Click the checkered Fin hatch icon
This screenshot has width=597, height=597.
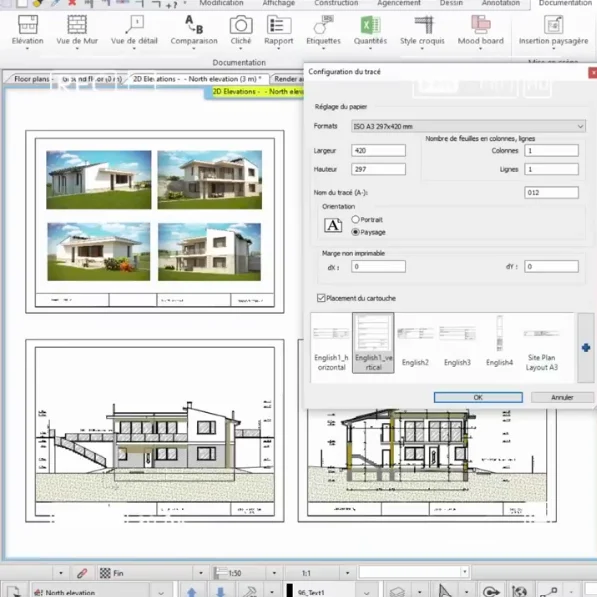coord(105,573)
